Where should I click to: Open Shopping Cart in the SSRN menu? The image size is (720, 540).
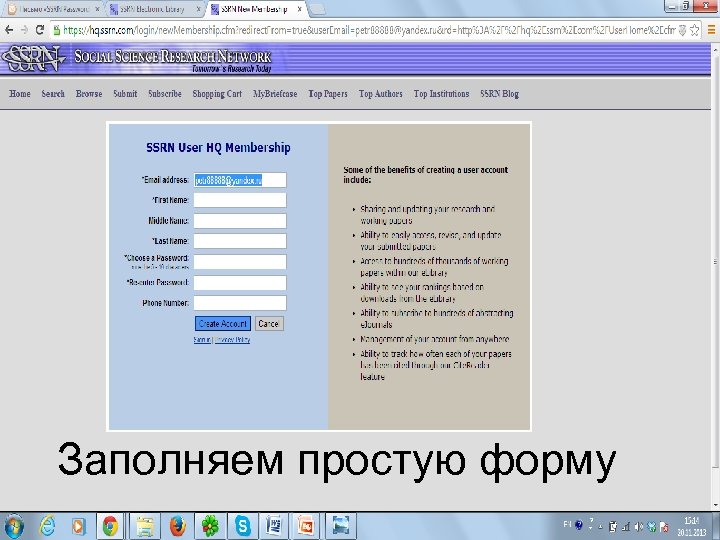(x=217, y=94)
